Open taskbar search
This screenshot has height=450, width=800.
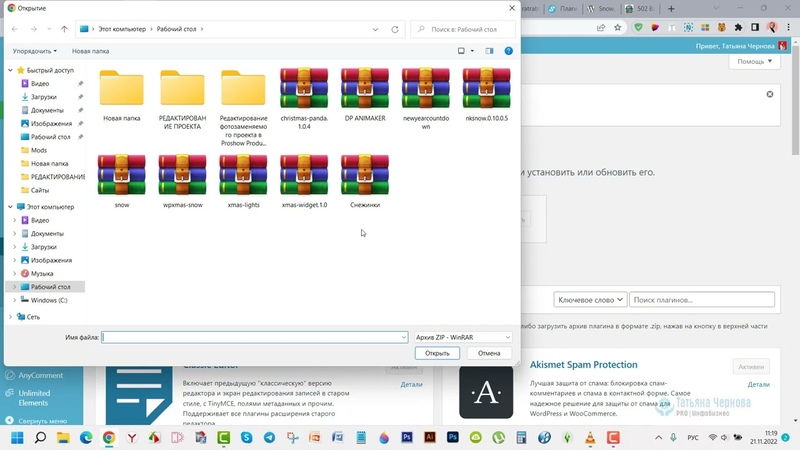tap(40, 438)
